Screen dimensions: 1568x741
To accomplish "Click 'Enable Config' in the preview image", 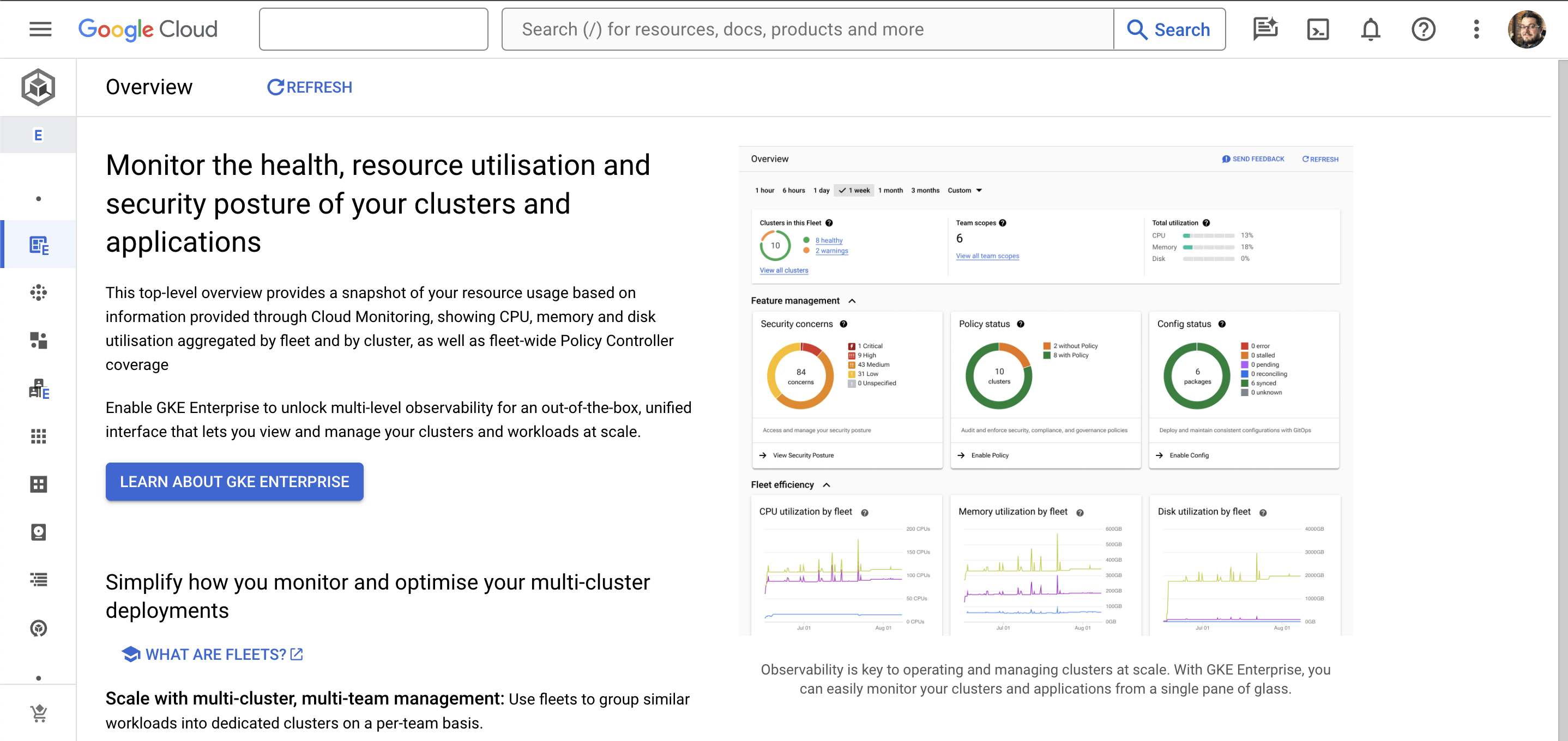I will tap(1189, 455).
